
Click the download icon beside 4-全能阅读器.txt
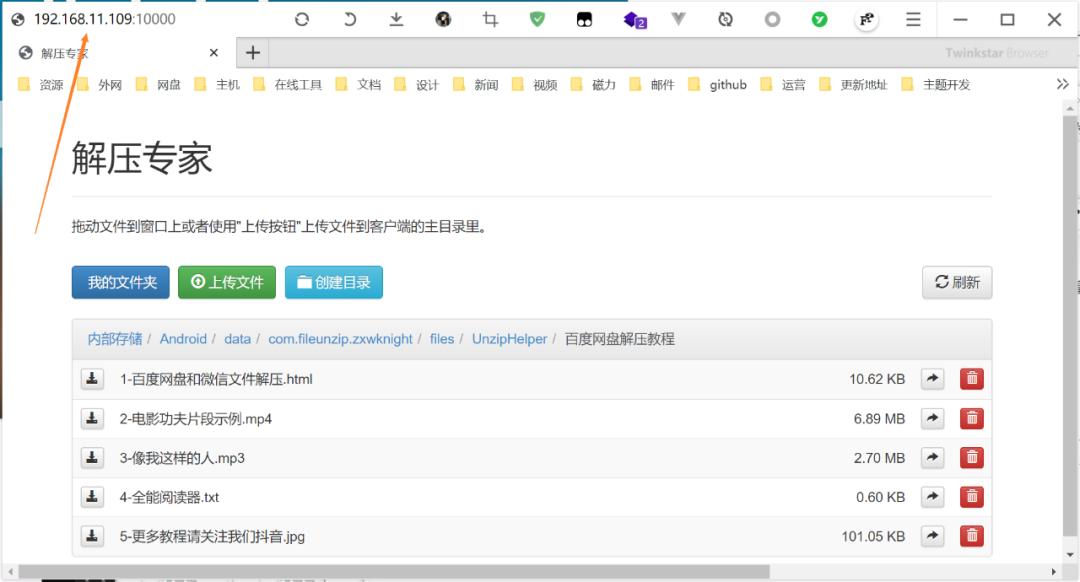(x=92, y=496)
